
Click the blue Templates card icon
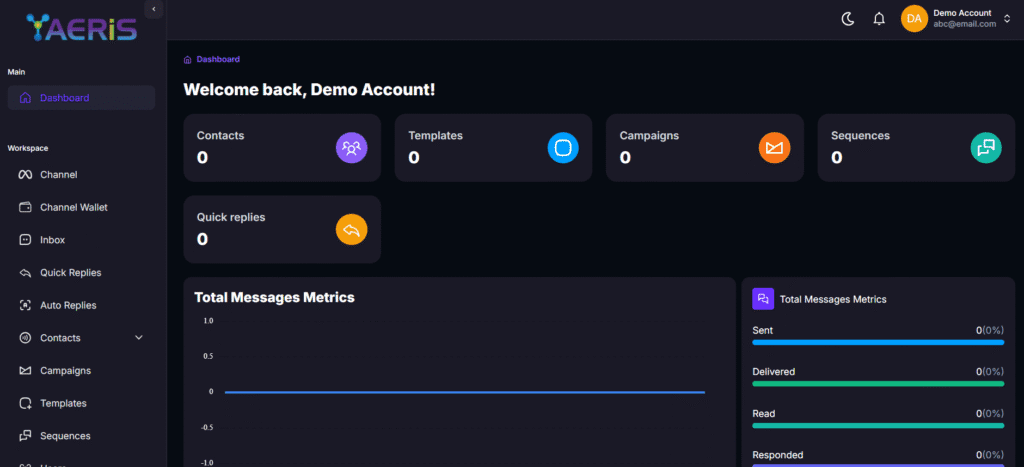point(563,148)
